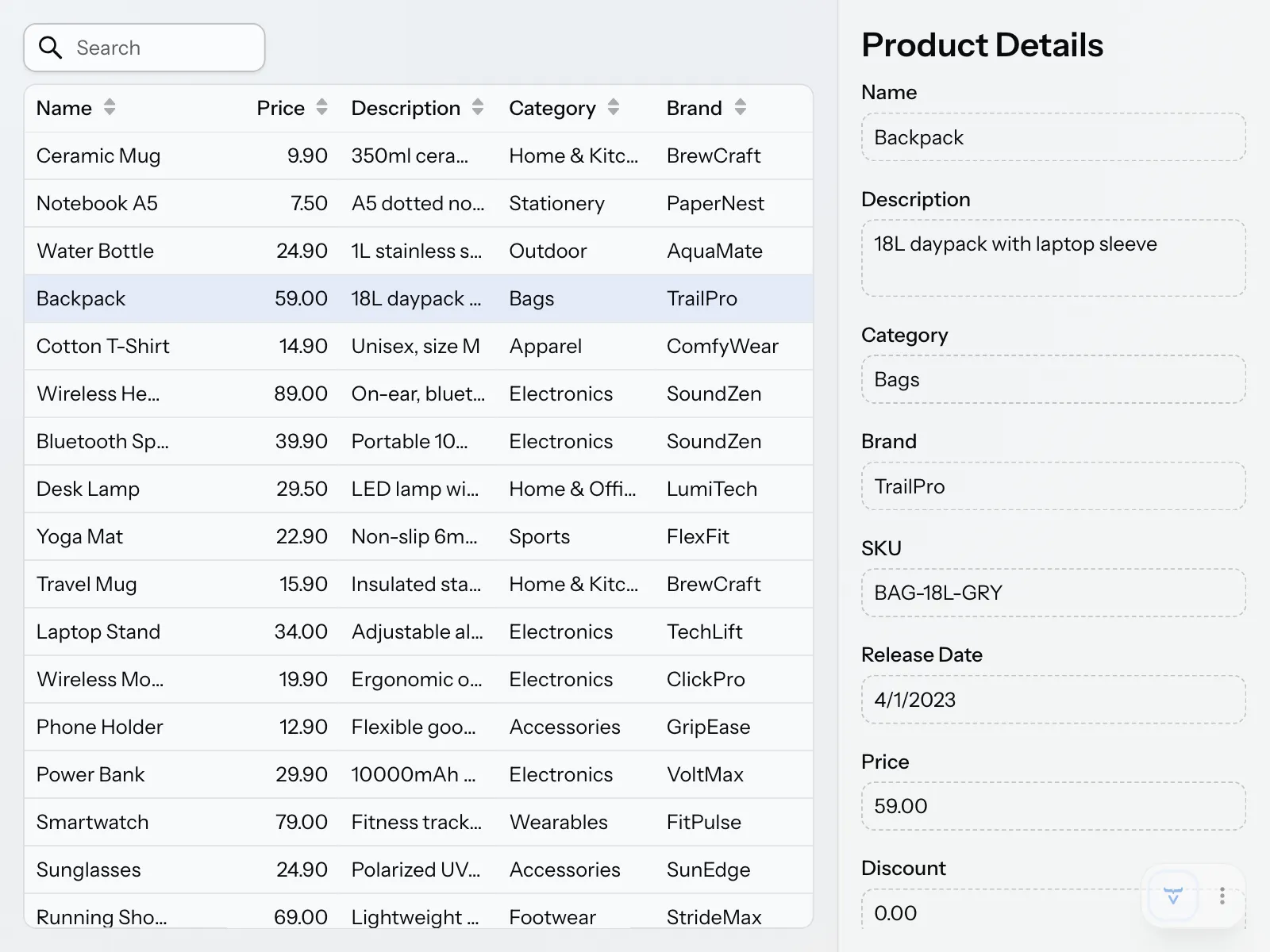Select the Desk Lamp row
1270x952 pixels.
point(418,489)
